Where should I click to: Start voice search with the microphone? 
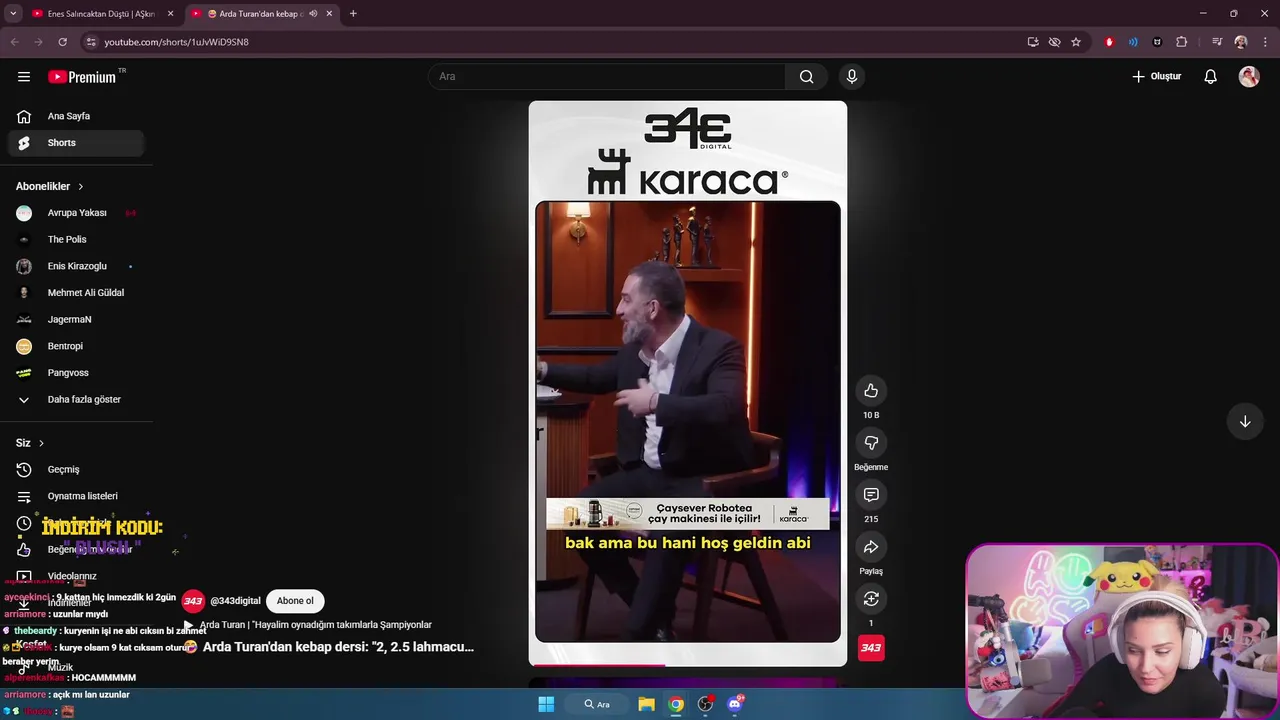coord(852,77)
